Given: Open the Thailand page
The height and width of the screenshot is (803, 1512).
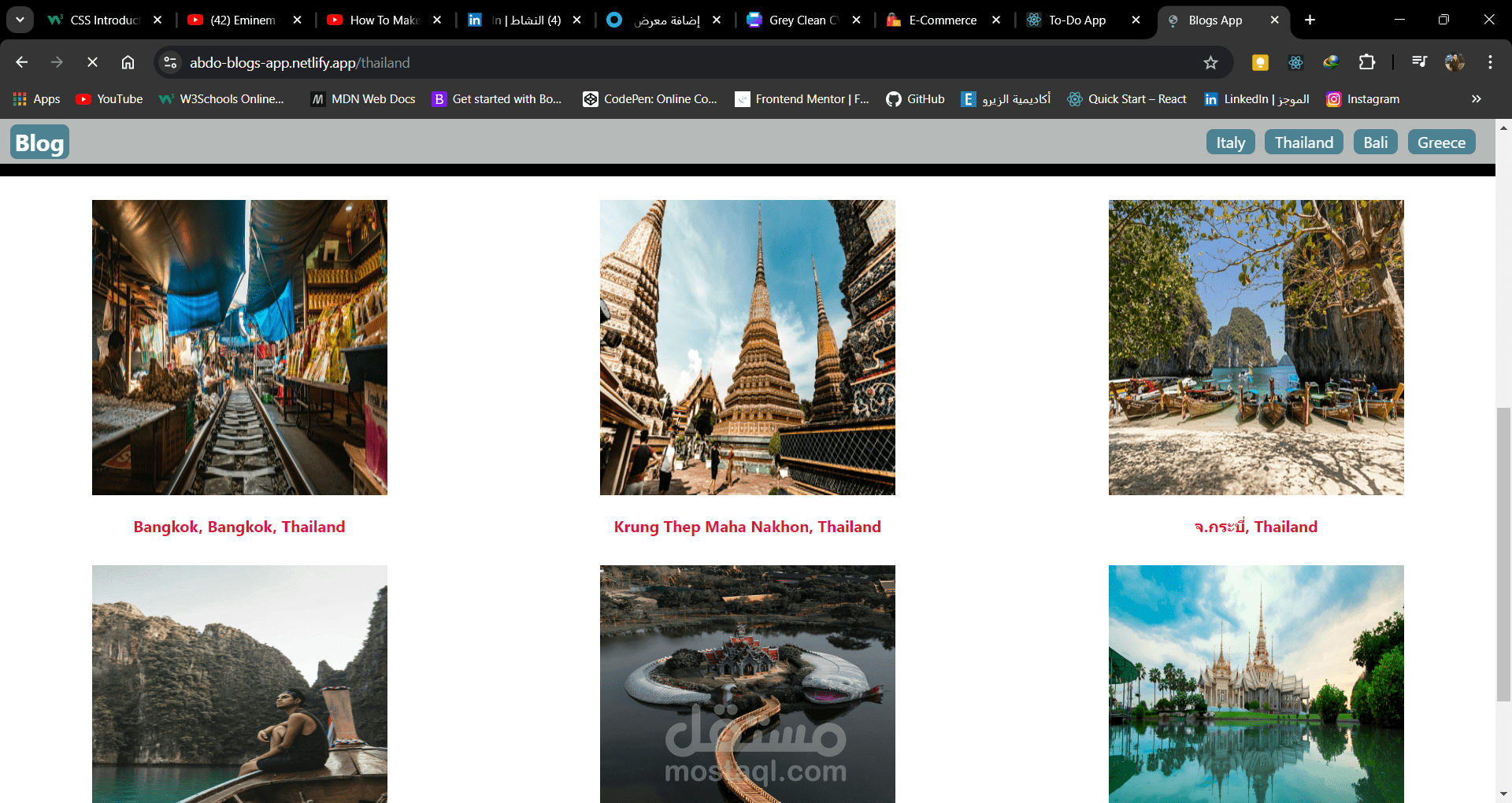Looking at the screenshot, I should point(1304,142).
